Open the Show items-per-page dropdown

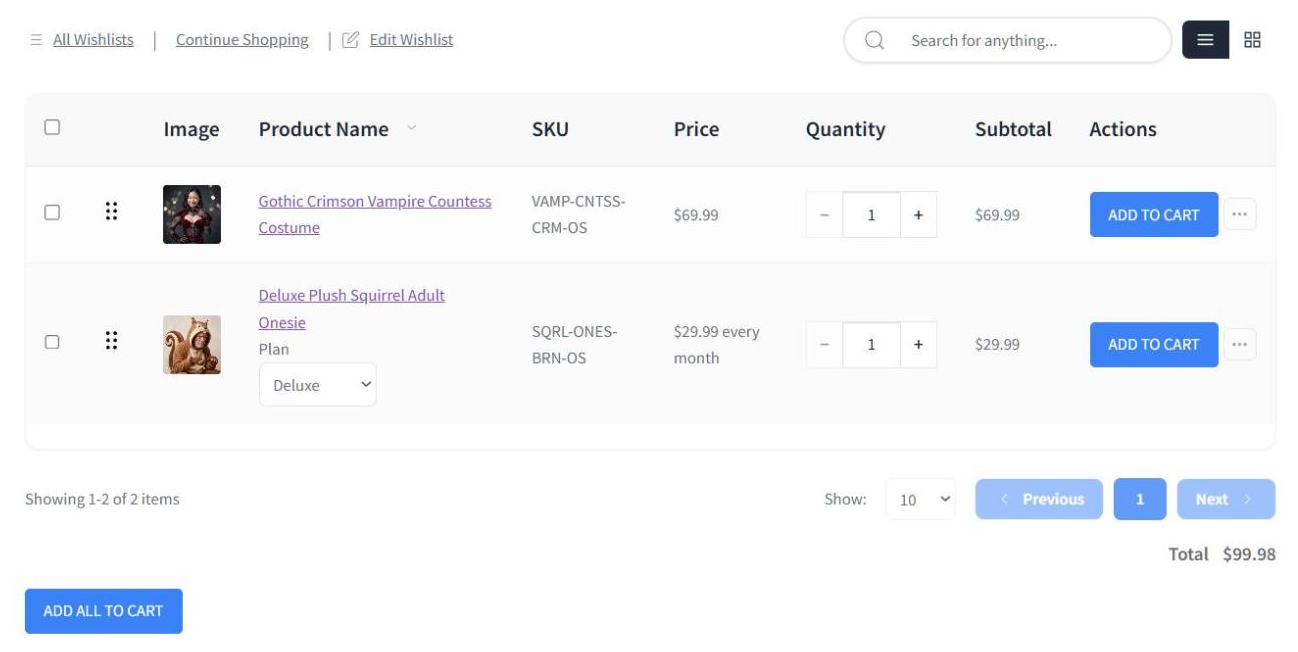(921, 499)
